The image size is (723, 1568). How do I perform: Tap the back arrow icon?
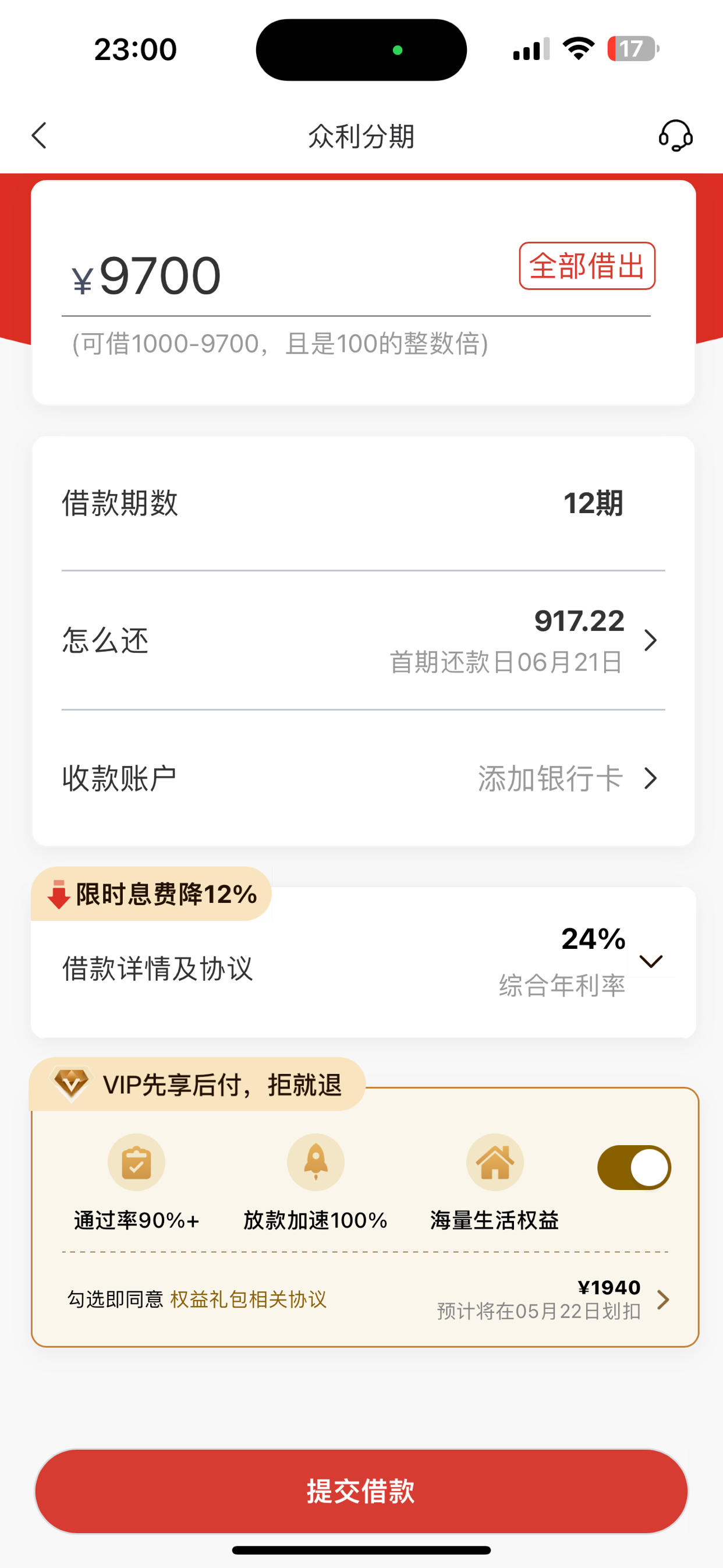coord(39,135)
